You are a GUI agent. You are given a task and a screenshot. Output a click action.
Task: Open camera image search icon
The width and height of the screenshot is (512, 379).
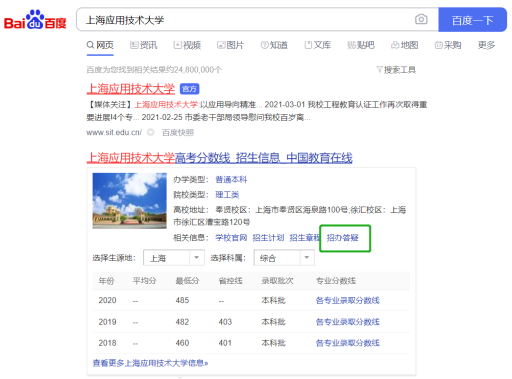[x=421, y=19]
